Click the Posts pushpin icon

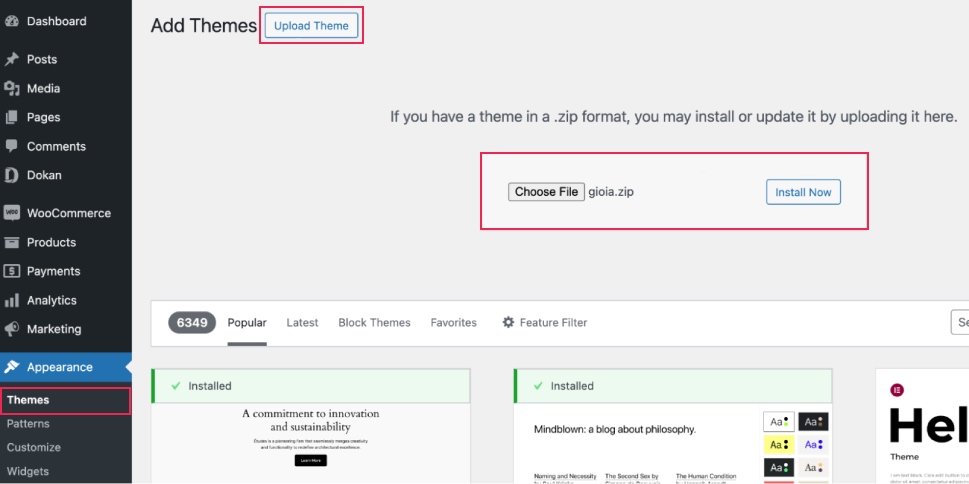pos(11,59)
